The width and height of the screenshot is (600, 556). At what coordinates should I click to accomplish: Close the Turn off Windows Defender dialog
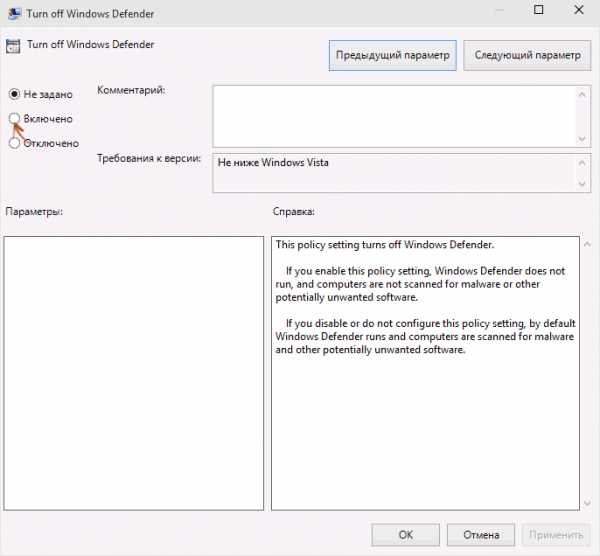click(x=579, y=10)
